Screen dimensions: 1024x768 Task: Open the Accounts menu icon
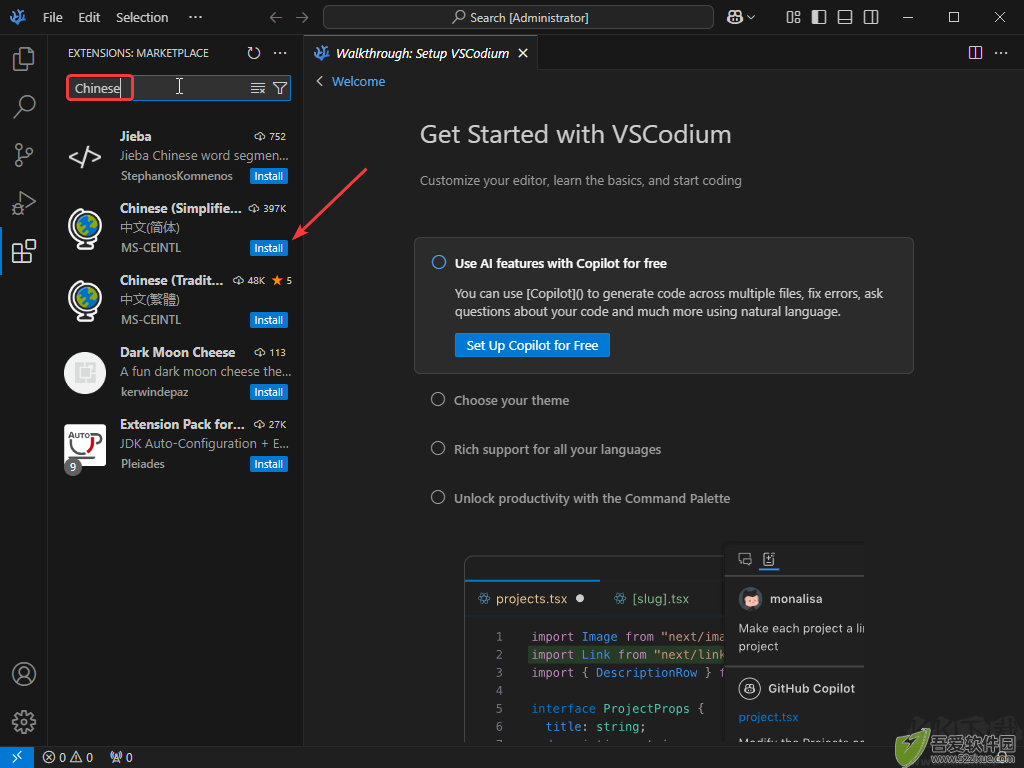tap(24, 674)
